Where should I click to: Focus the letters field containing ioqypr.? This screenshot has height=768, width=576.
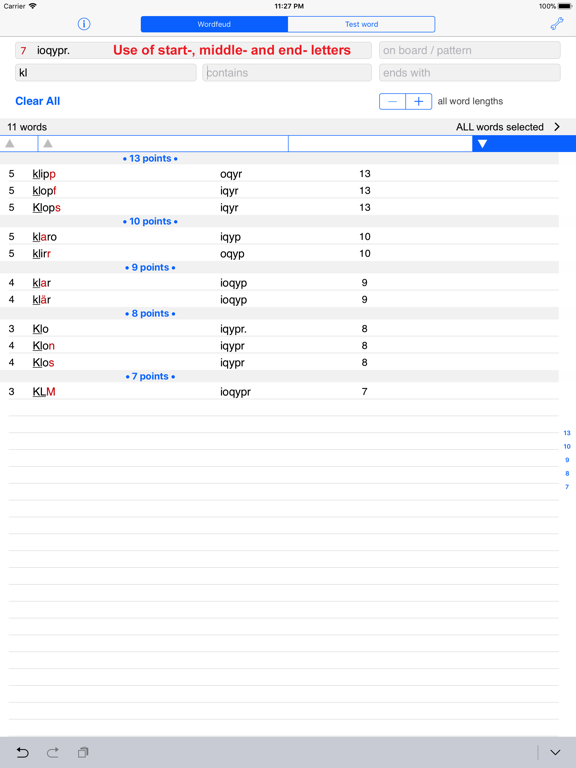[x=193, y=50]
